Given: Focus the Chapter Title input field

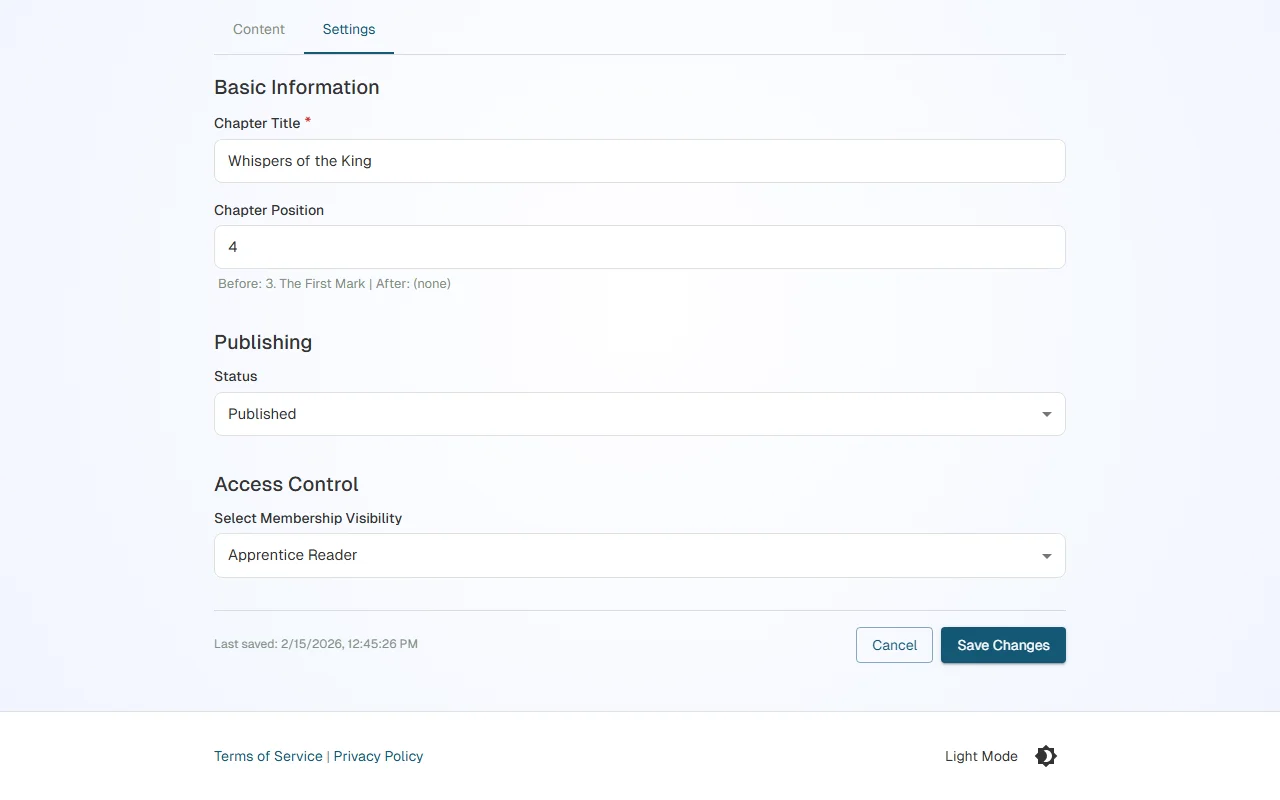Looking at the screenshot, I should pos(640,161).
